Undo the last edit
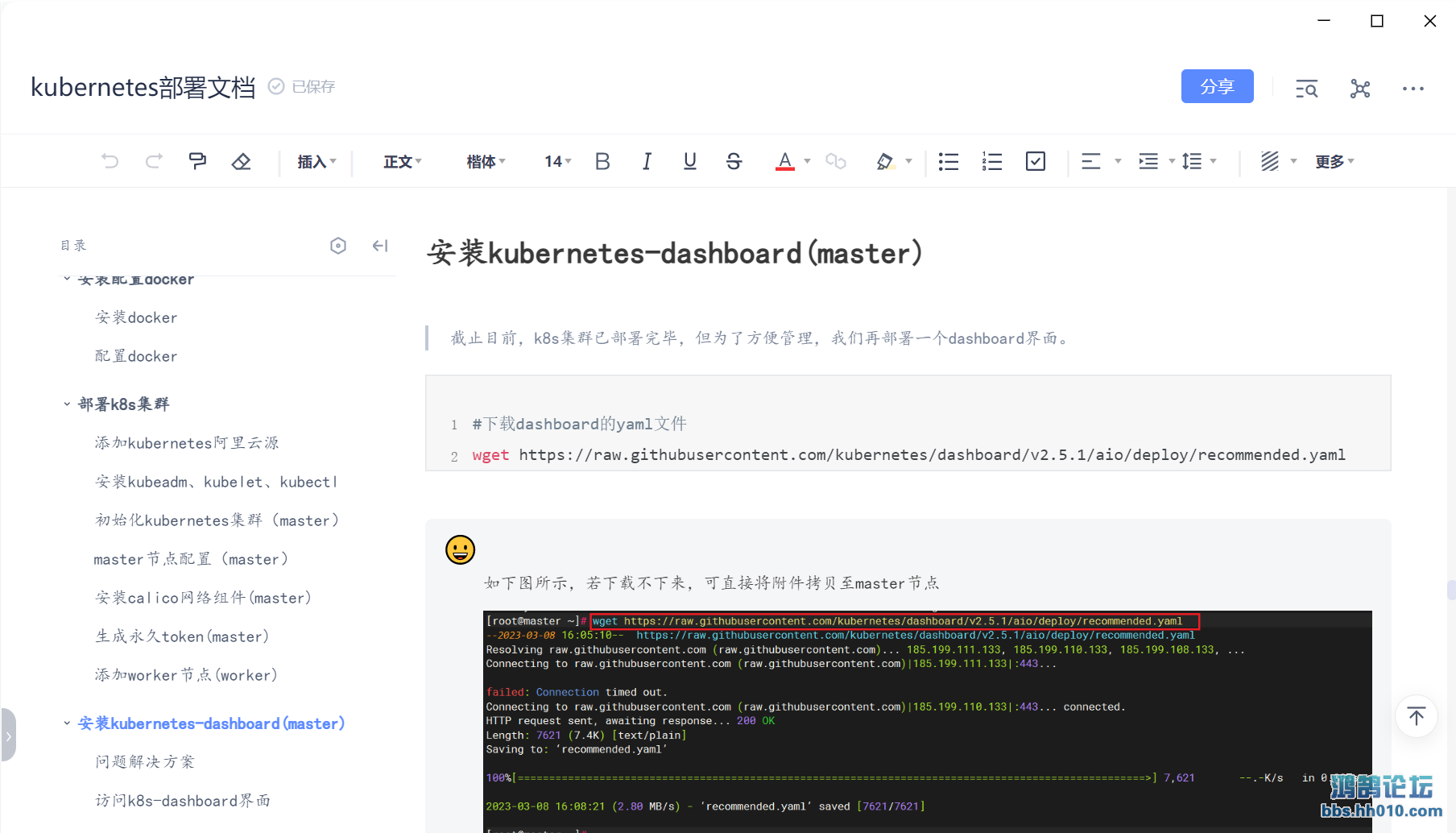1456x833 pixels. point(110,161)
